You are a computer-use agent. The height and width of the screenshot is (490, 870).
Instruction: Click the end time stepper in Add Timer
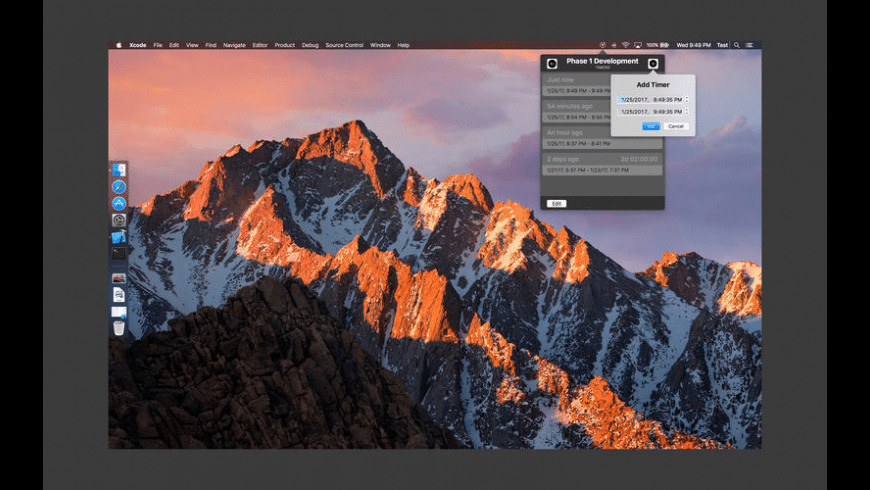click(x=687, y=112)
